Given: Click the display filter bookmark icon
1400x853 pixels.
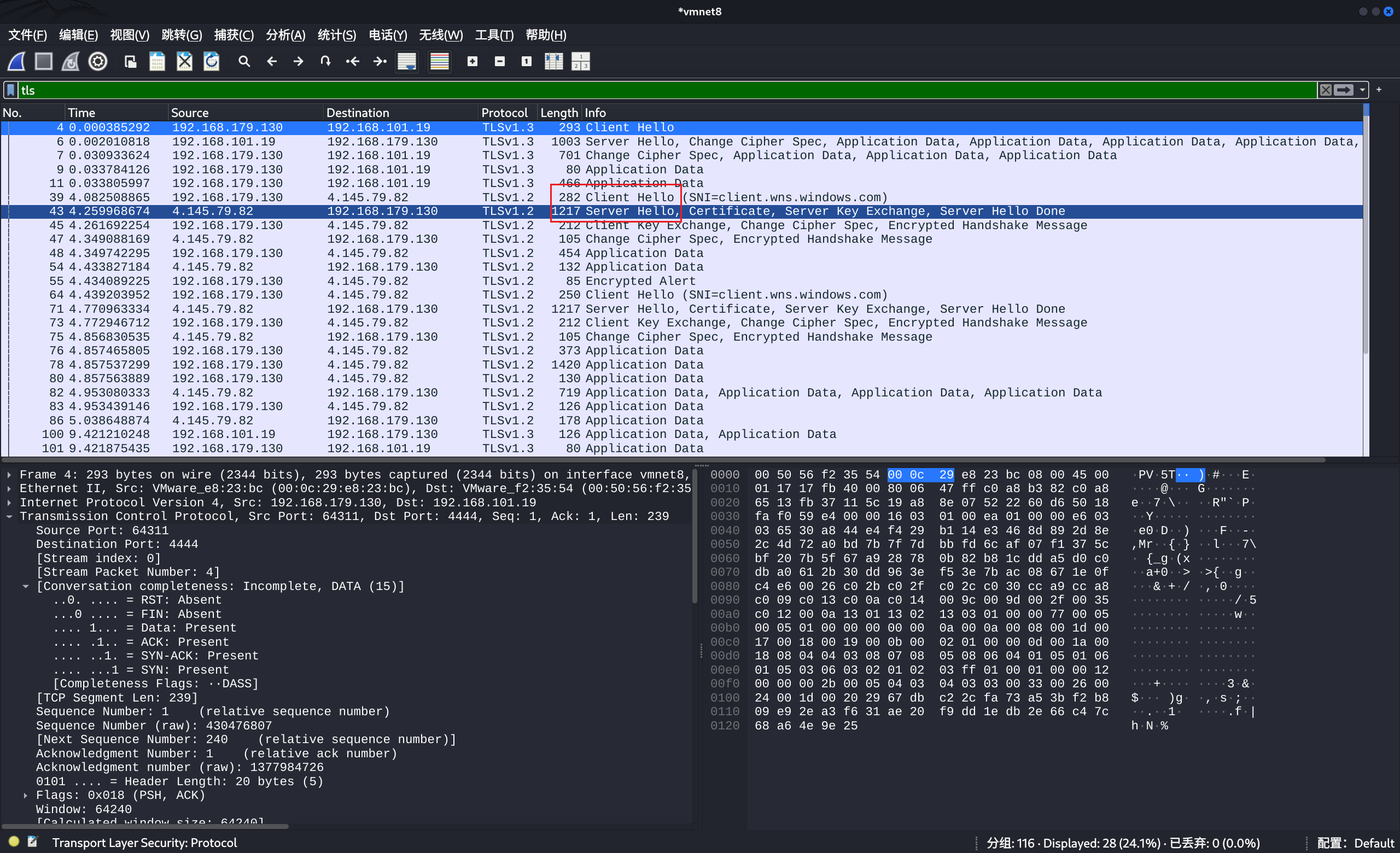Looking at the screenshot, I should (11, 90).
